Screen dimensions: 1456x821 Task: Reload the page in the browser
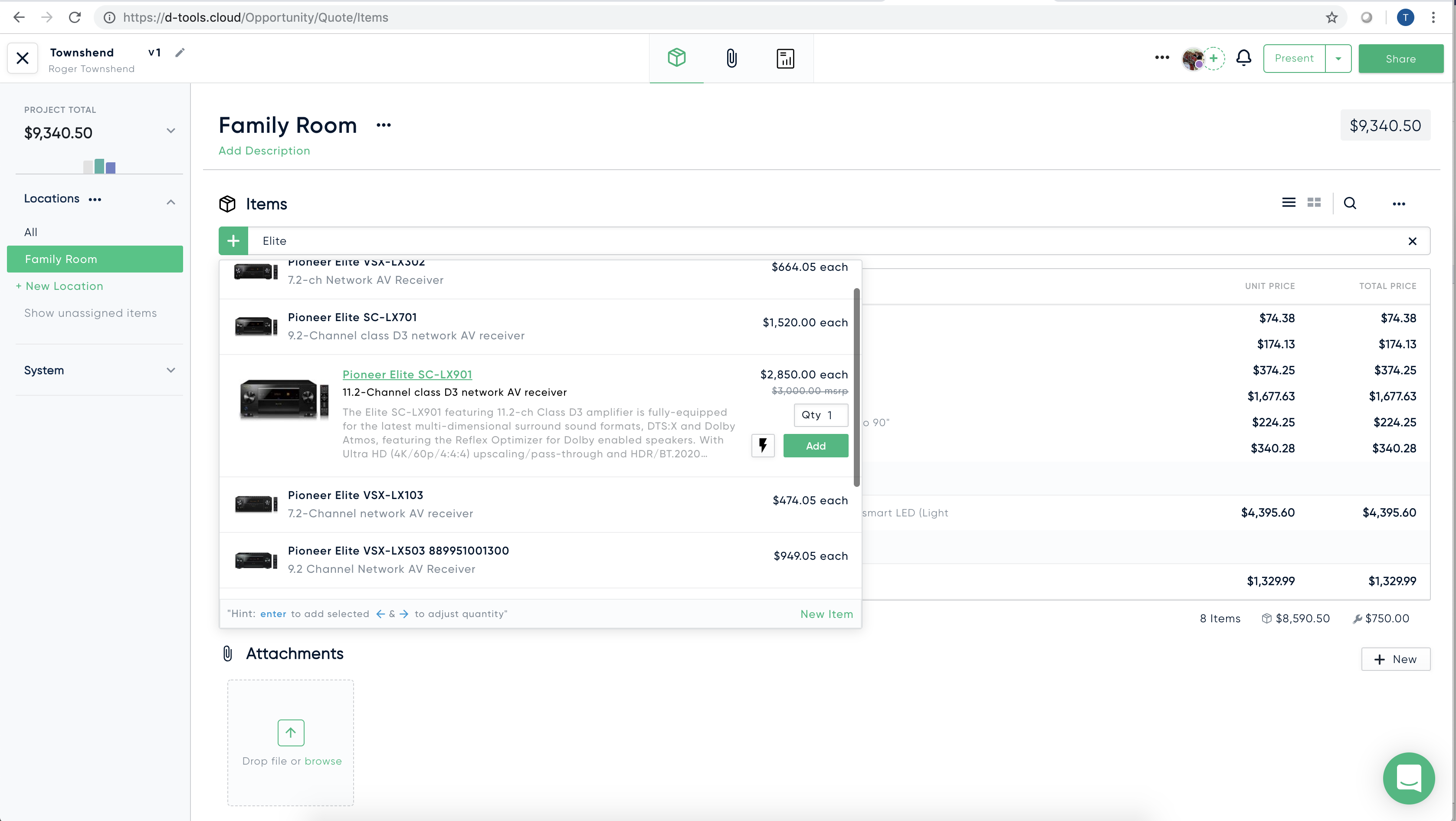click(x=74, y=17)
